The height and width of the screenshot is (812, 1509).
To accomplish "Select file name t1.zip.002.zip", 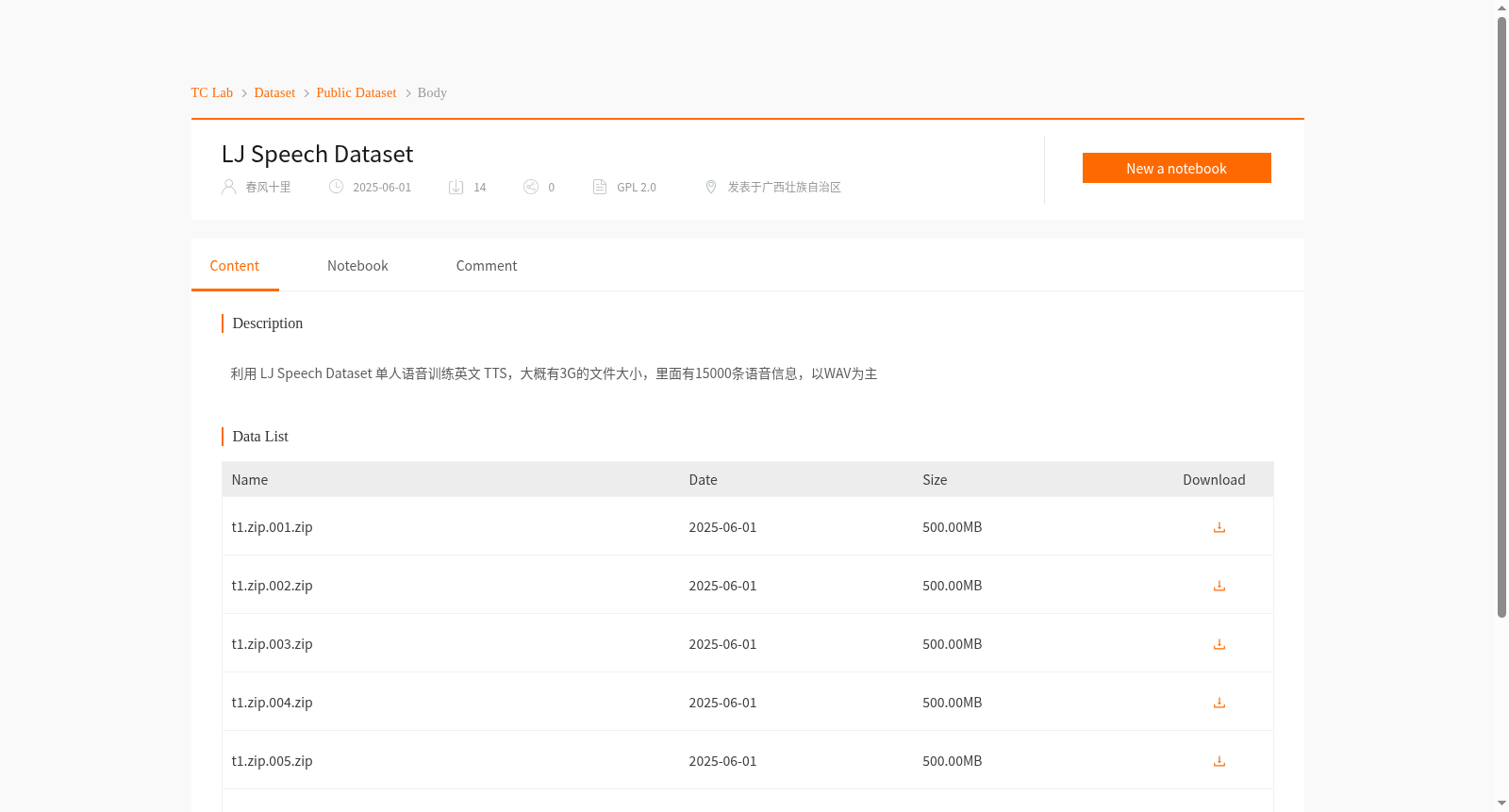I will [x=273, y=586].
